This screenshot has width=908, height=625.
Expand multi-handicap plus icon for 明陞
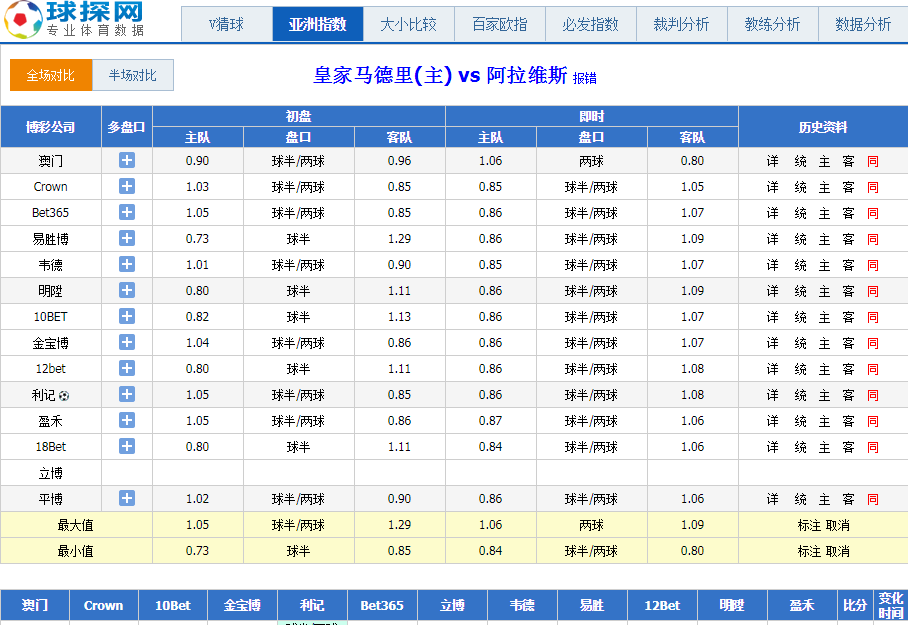127,290
